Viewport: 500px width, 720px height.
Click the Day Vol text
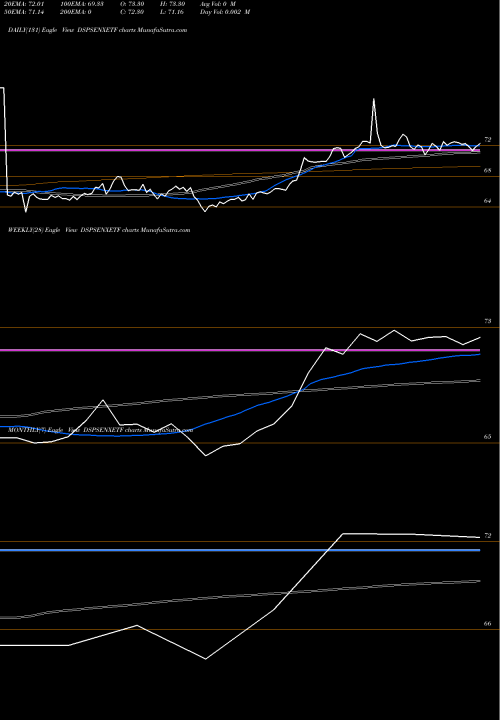click(x=225, y=12)
